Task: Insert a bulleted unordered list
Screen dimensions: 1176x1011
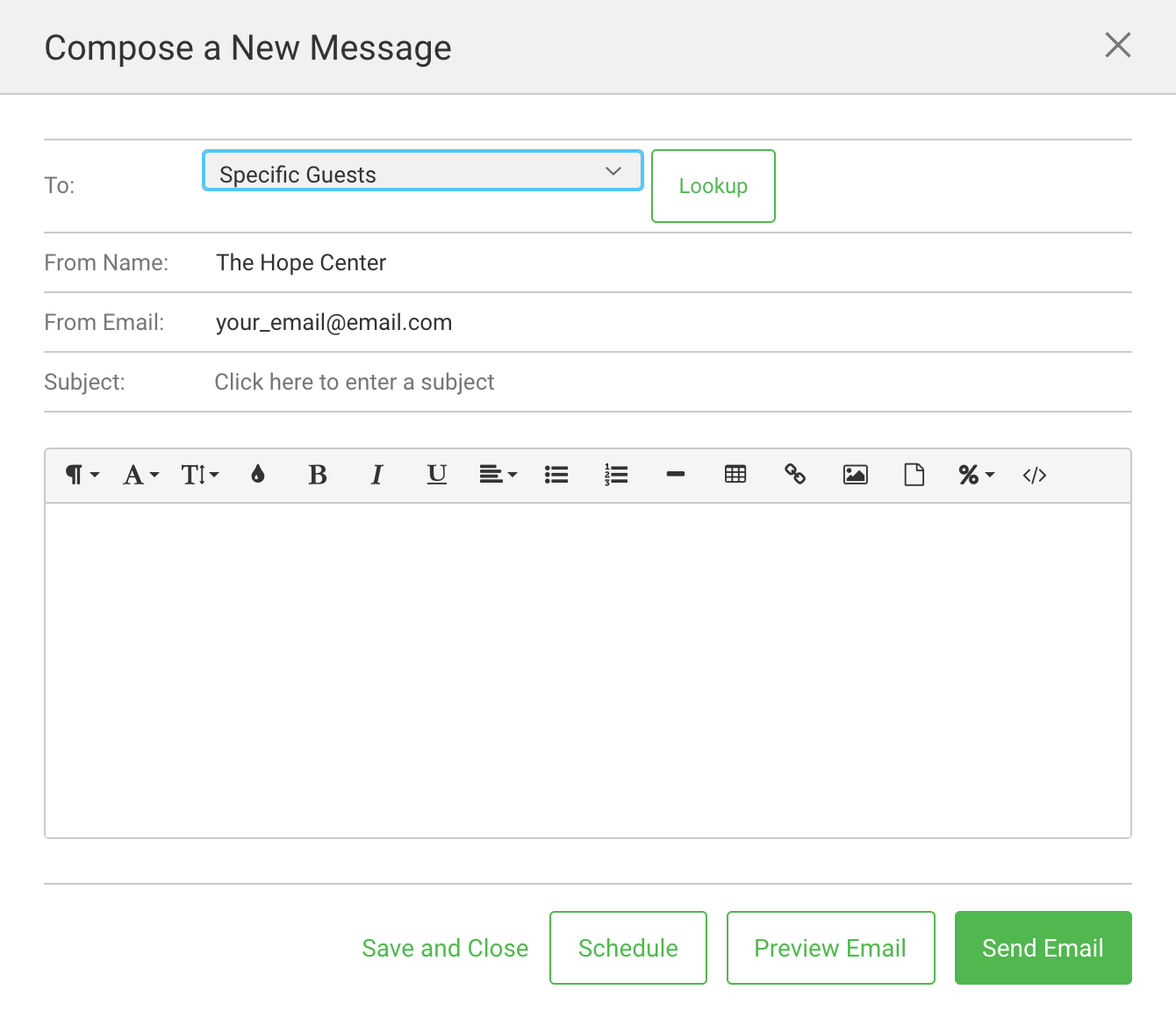Action: coord(556,475)
